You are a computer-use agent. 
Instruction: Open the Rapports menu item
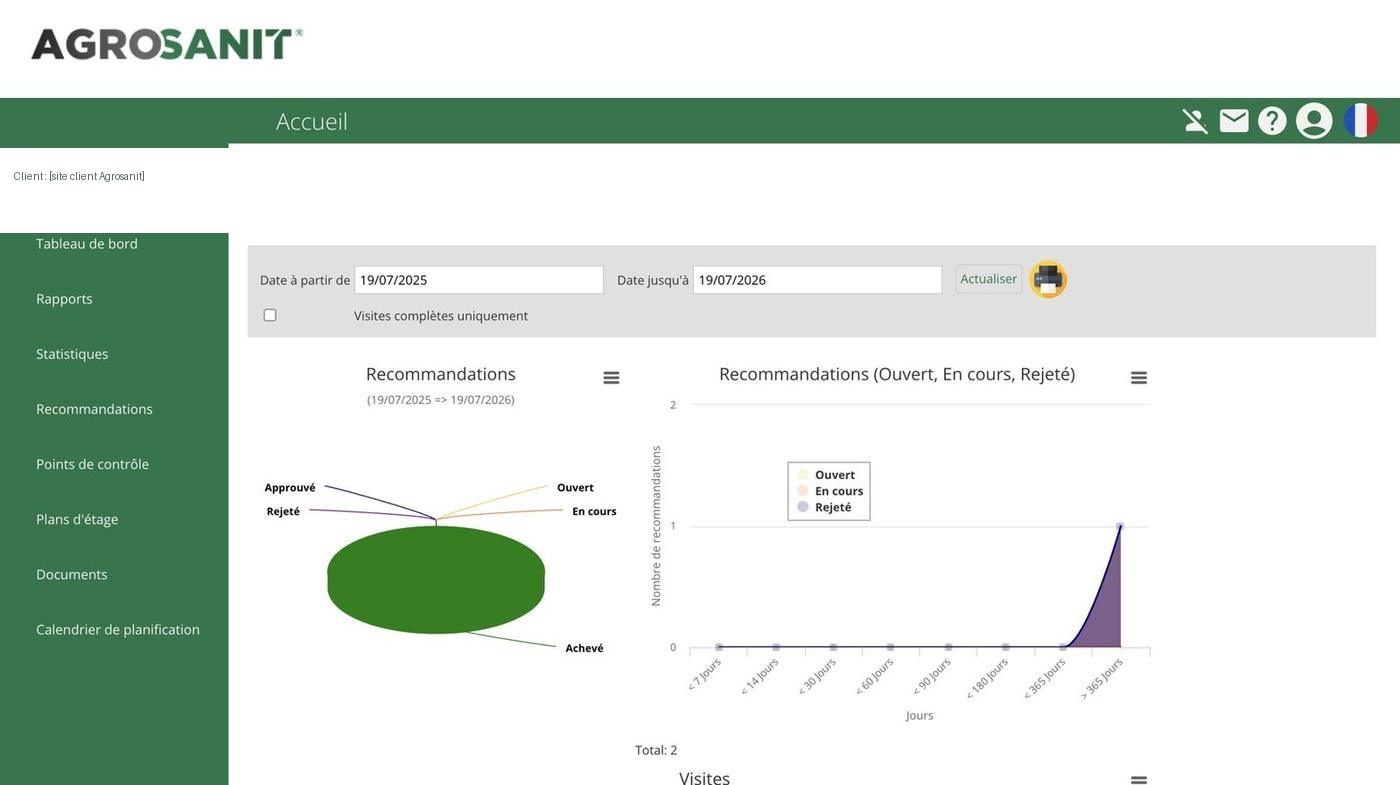click(x=64, y=299)
